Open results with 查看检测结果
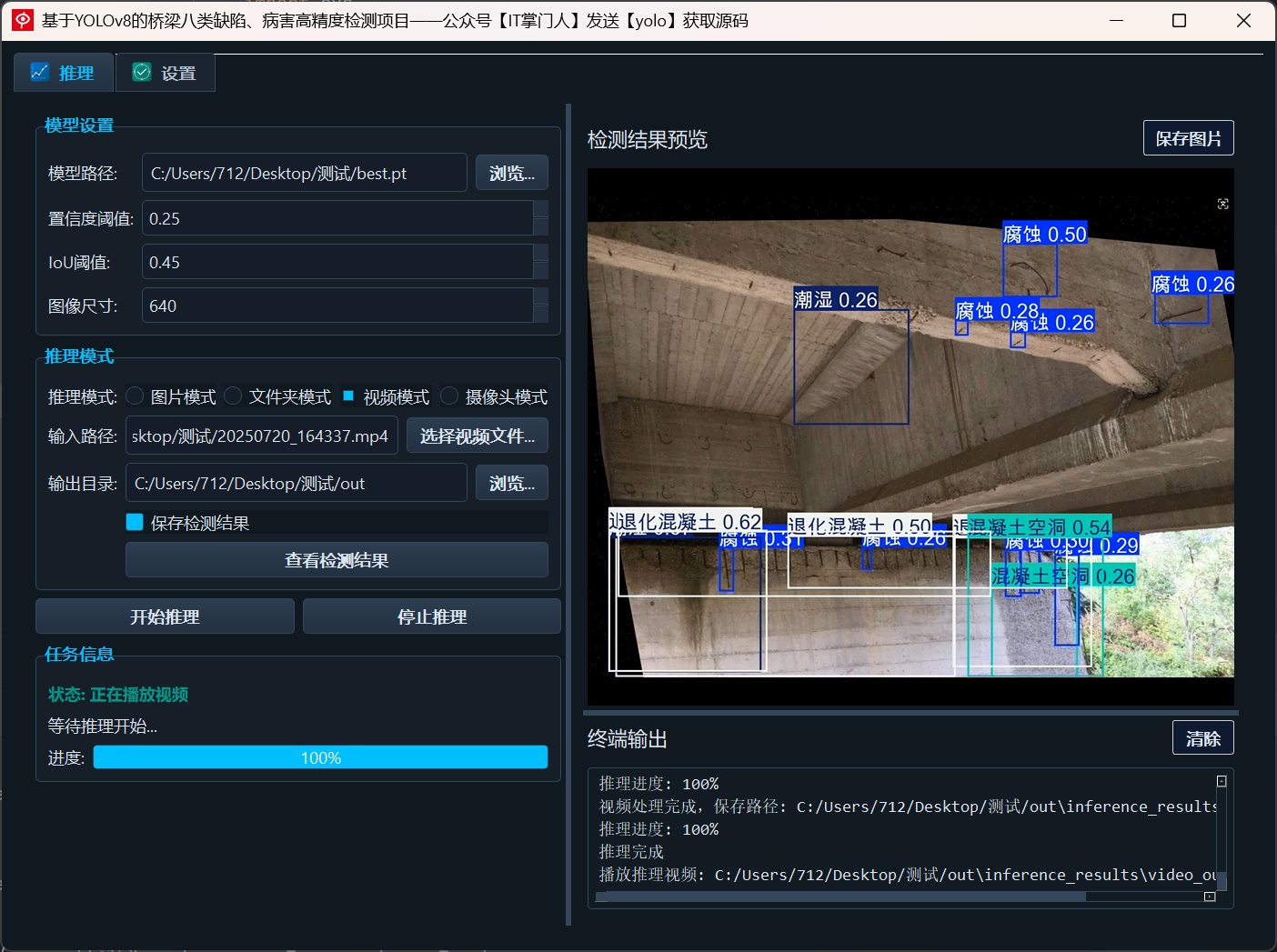The height and width of the screenshot is (952, 1277). coord(336,560)
